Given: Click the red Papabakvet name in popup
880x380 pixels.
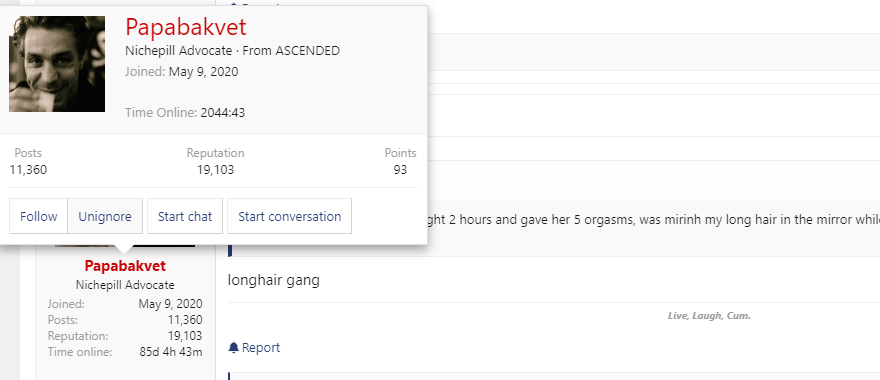Looking at the screenshot, I should pyautogui.click(x=185, y=27).
